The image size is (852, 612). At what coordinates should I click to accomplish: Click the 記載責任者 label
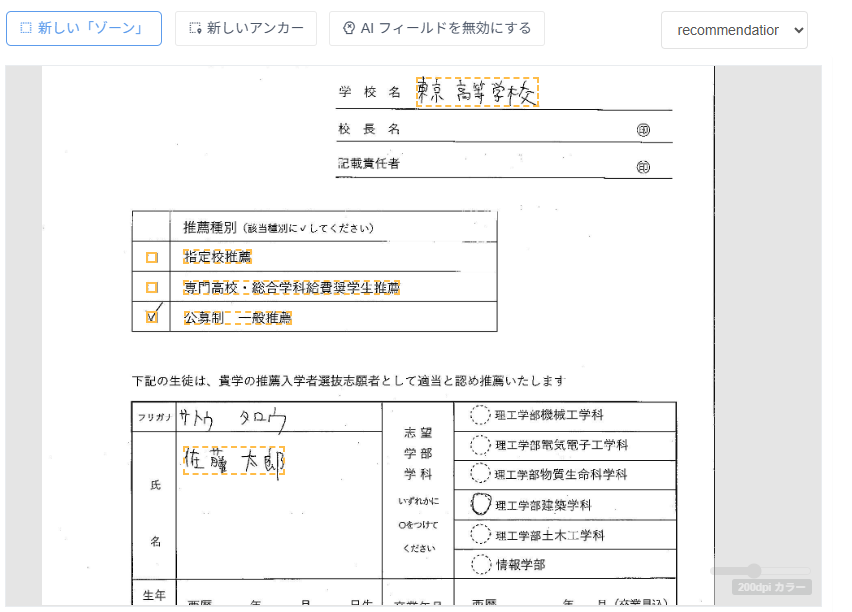pos(369,163)
